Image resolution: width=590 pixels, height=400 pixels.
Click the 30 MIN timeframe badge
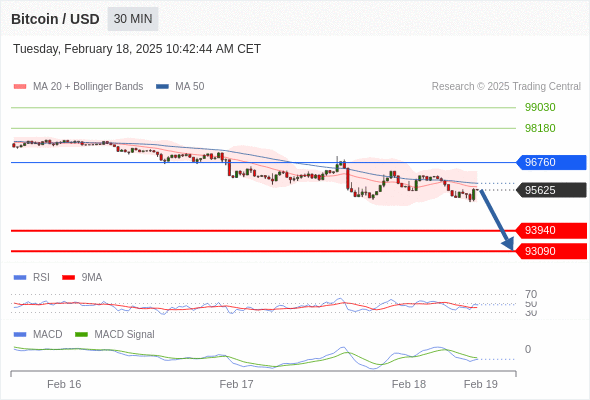pos(133,19)
